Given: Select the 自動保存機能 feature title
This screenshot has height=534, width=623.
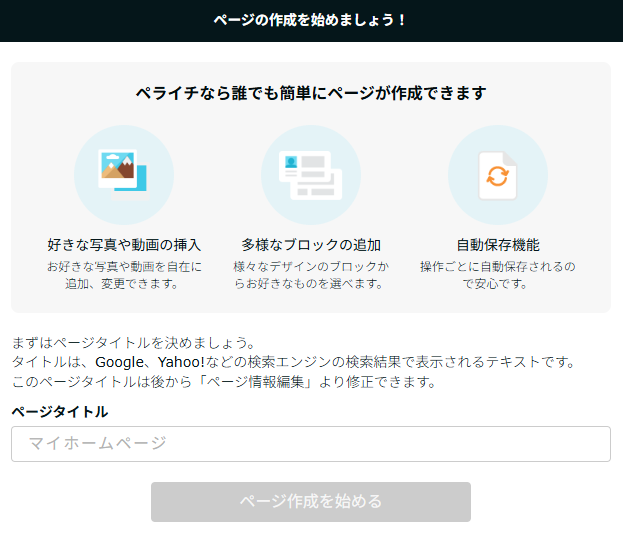Looking at the screenshot, I should tap(497, 244).
